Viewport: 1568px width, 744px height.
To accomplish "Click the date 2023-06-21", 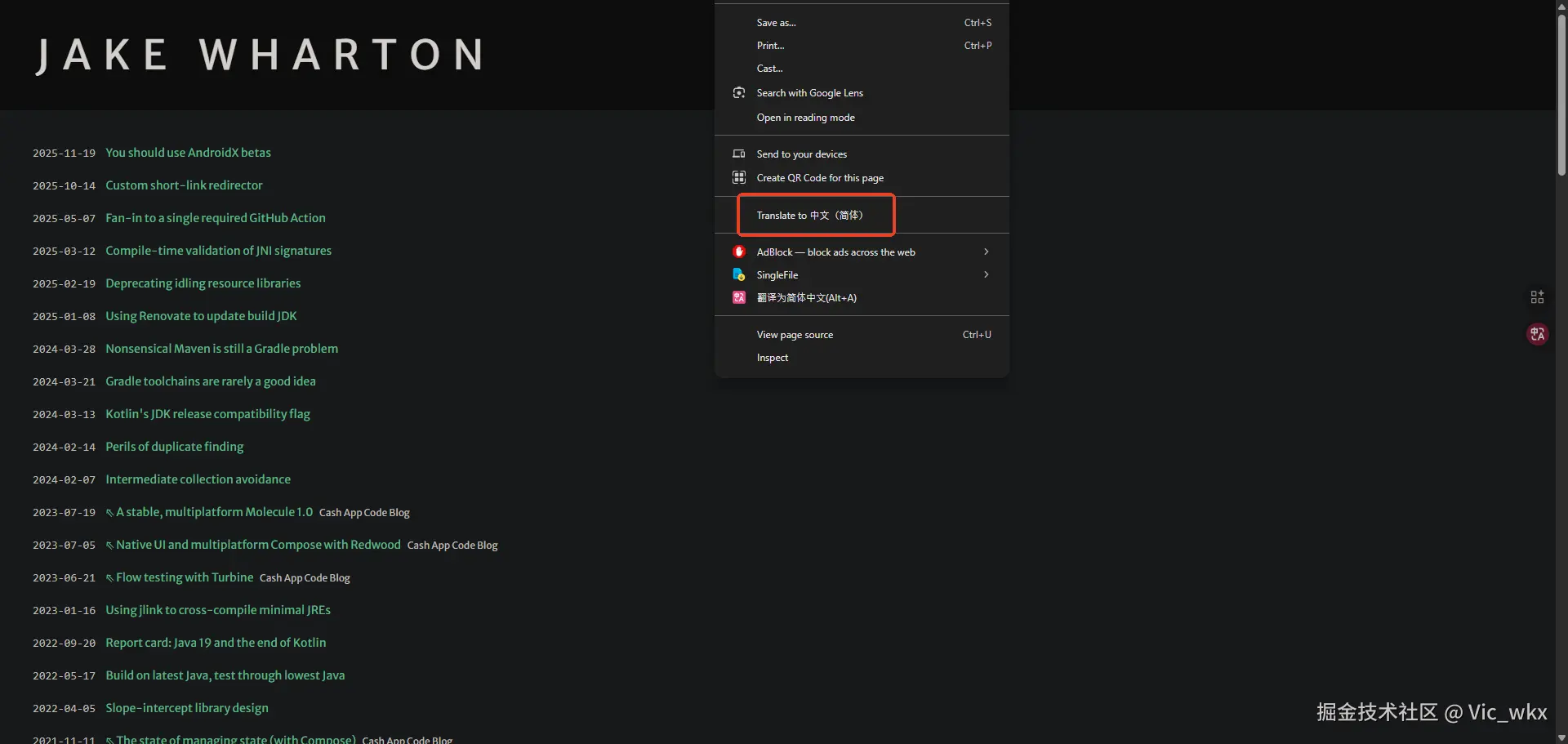I will pos(64,578).
